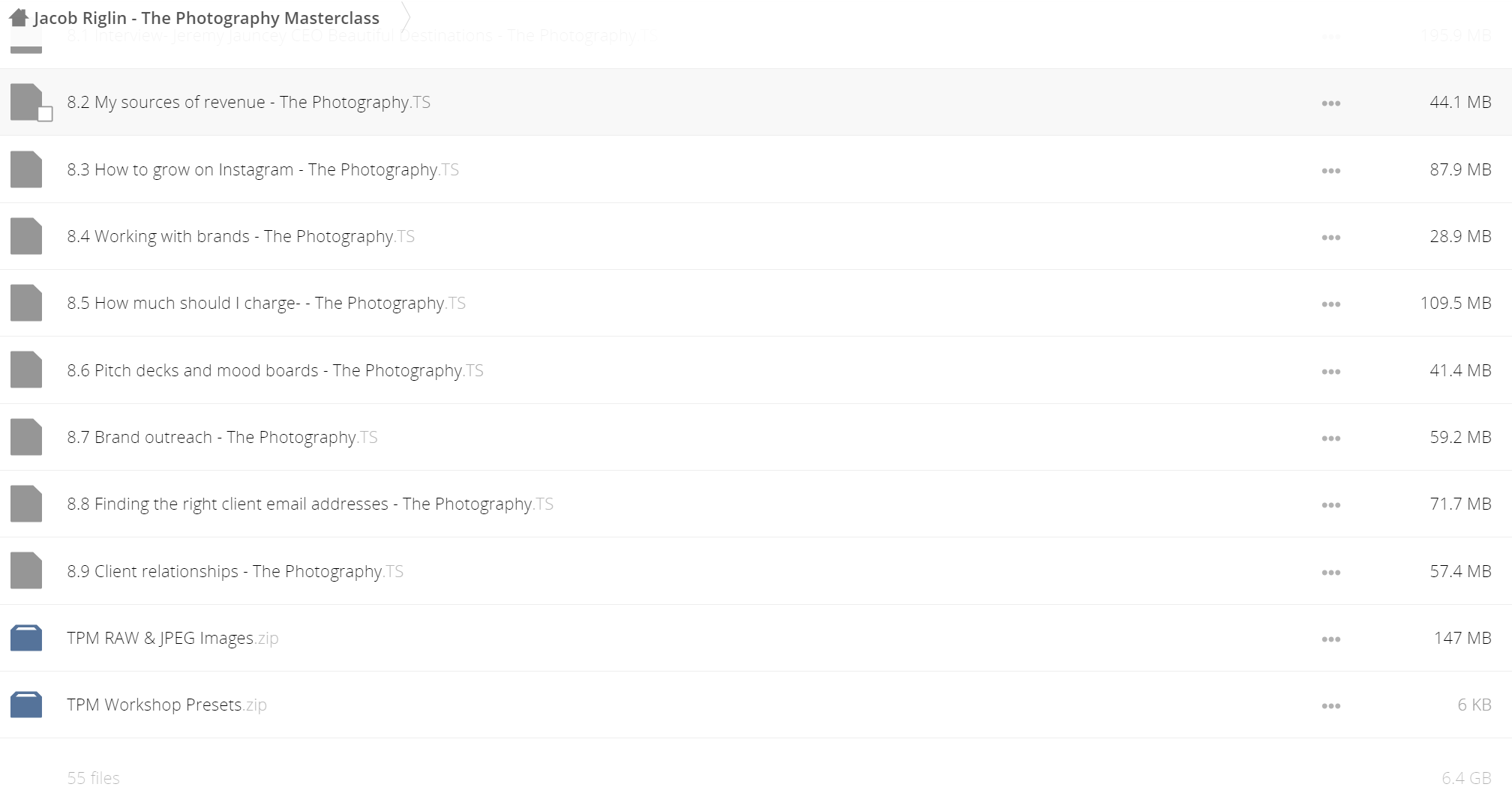The width and height of the screenshot is (1512, 808).
Task: Select the 8.8 Finding client email addresses file icon
Action: 26,504
